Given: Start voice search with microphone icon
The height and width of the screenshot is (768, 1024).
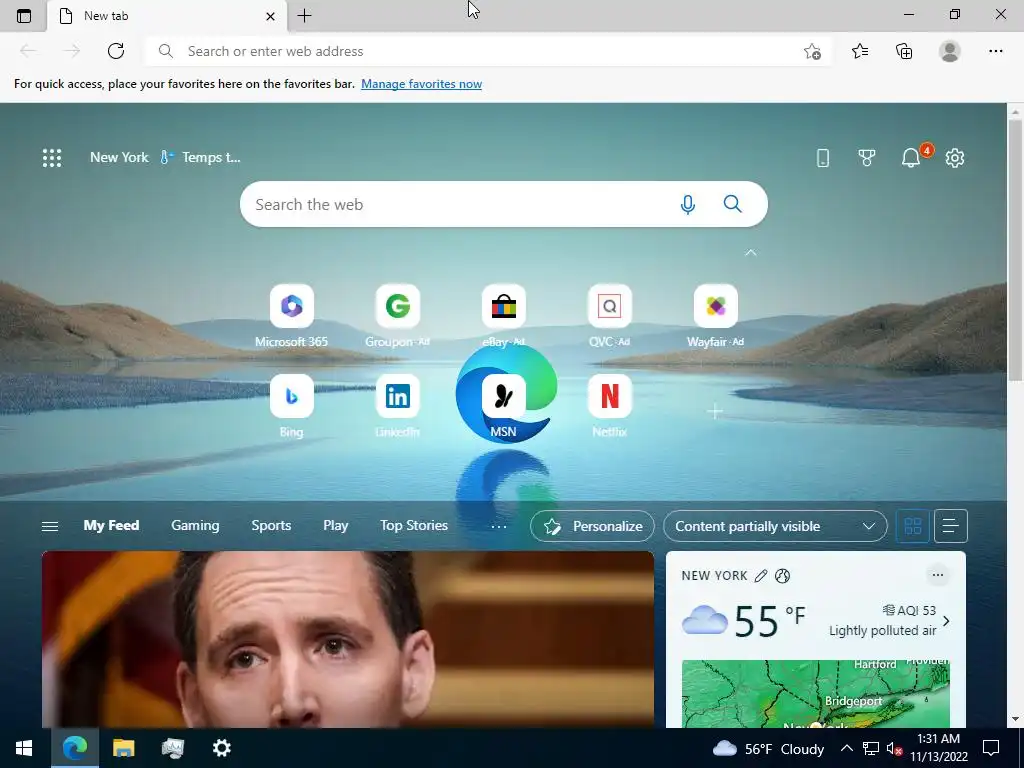Looking at the screenshot, I should (x=688, y=204).
